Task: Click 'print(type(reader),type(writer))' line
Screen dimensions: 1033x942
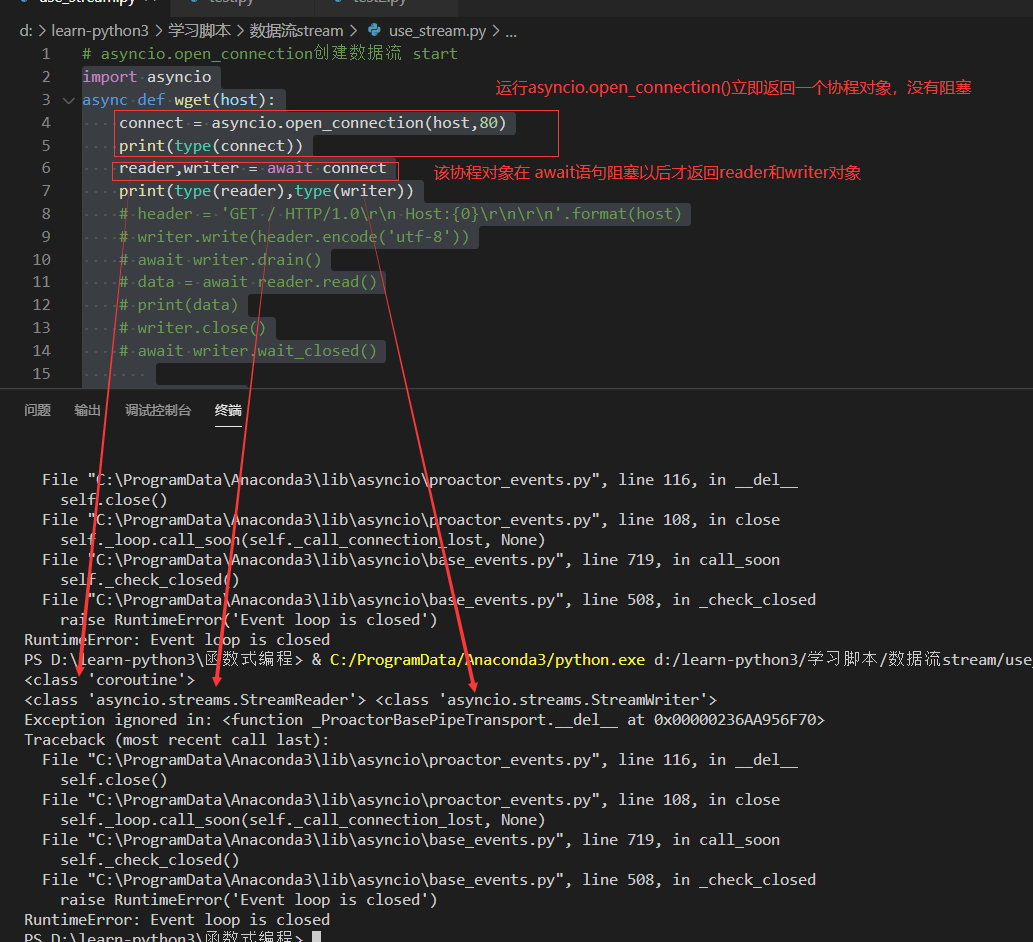Action: [x=266, y=191]
